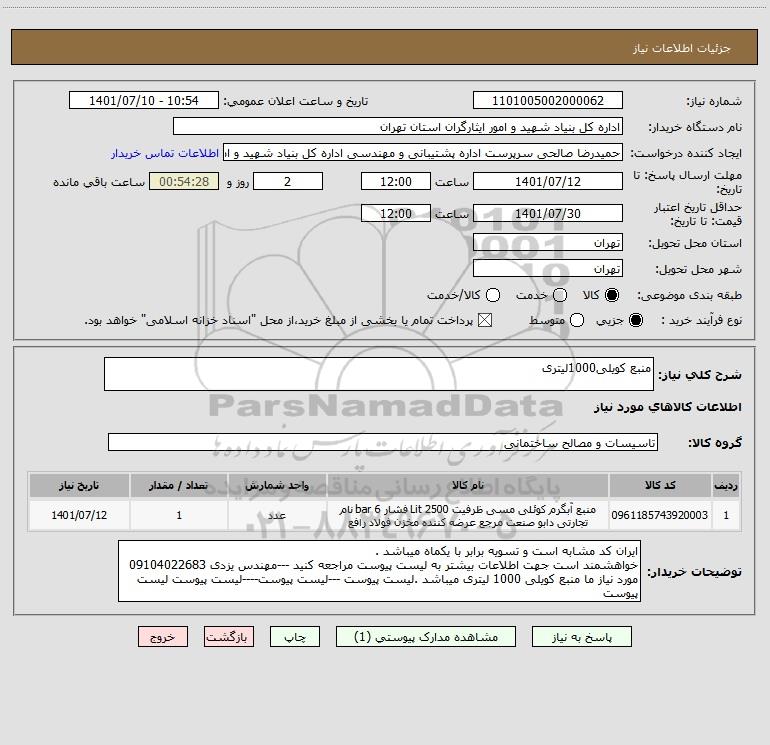Click the delivery province field 'تهران'

(548, 243)
